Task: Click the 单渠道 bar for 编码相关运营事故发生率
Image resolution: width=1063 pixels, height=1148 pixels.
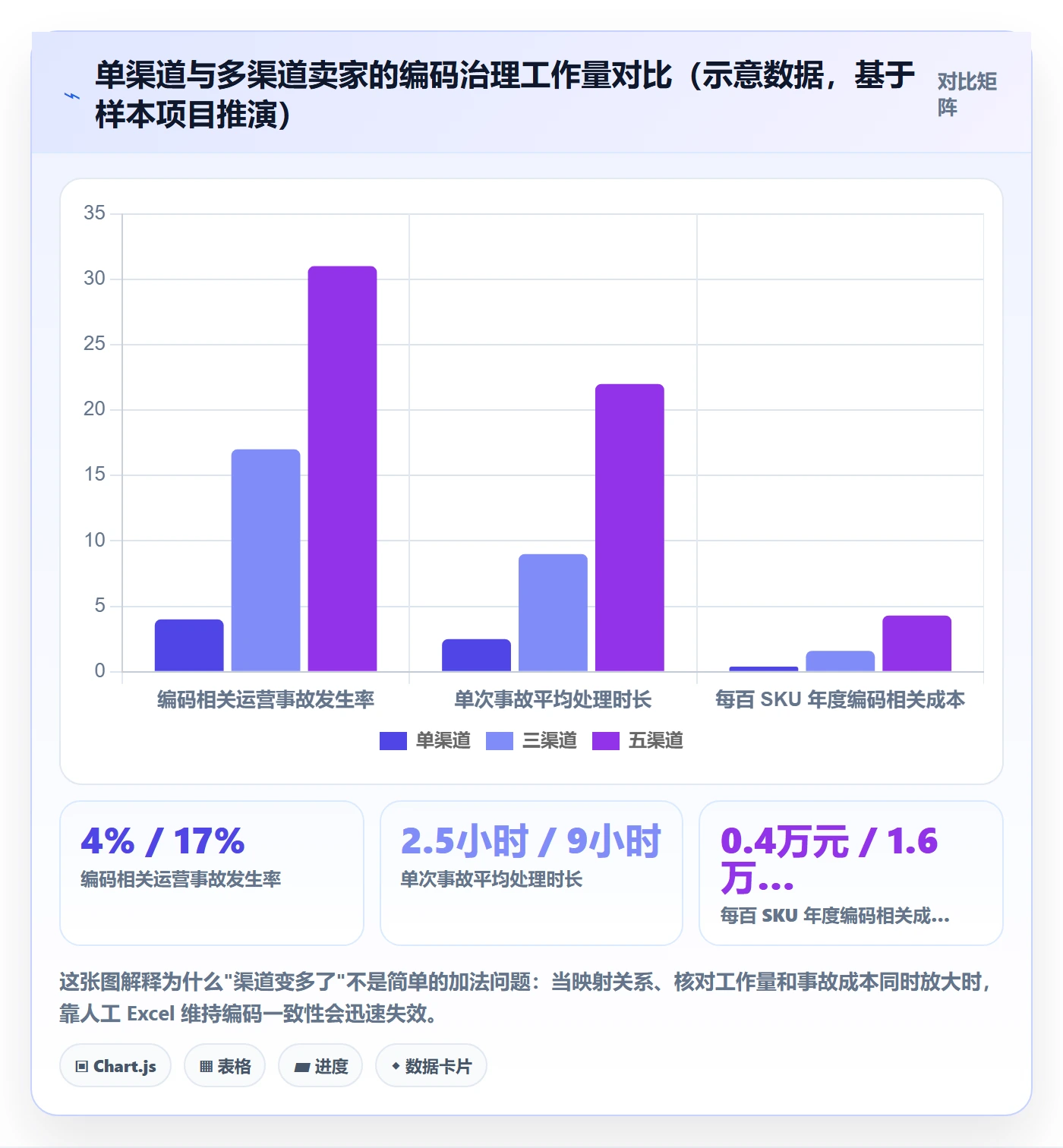Action: 189,645
